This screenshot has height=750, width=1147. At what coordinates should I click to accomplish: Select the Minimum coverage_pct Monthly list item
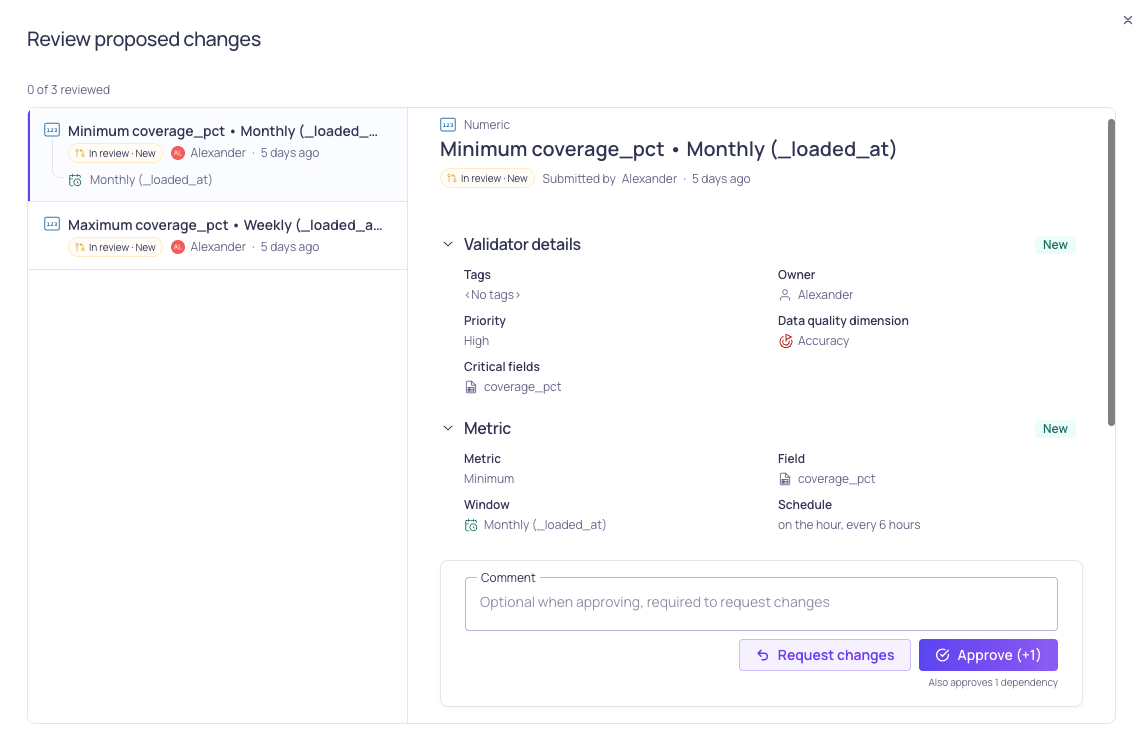(218, 154)
